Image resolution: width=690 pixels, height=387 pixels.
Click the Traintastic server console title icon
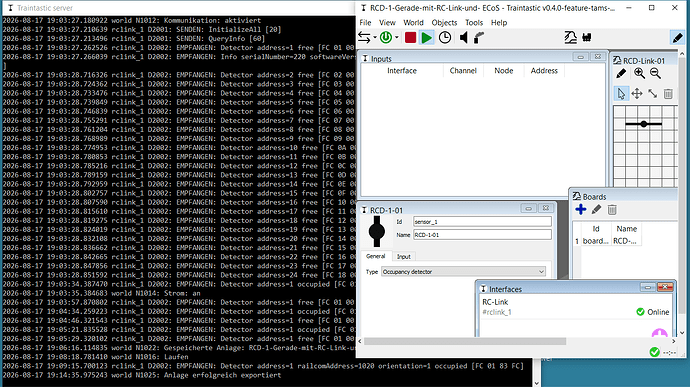tap(11, 8)
